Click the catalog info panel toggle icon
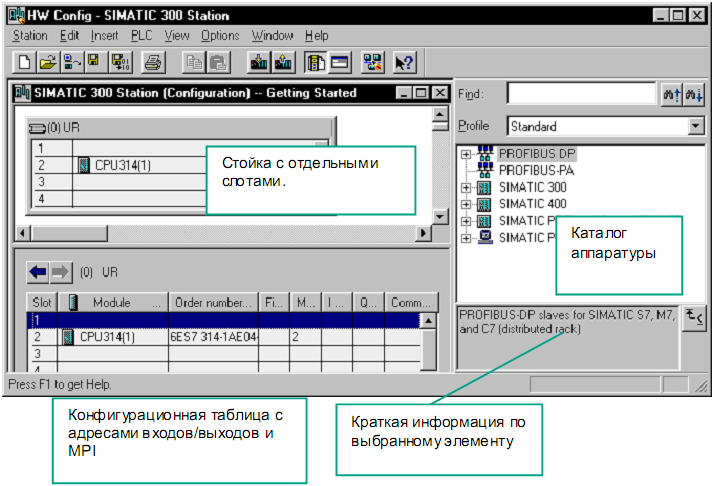Viewport: 713px width, 486px height. point(694,317)
